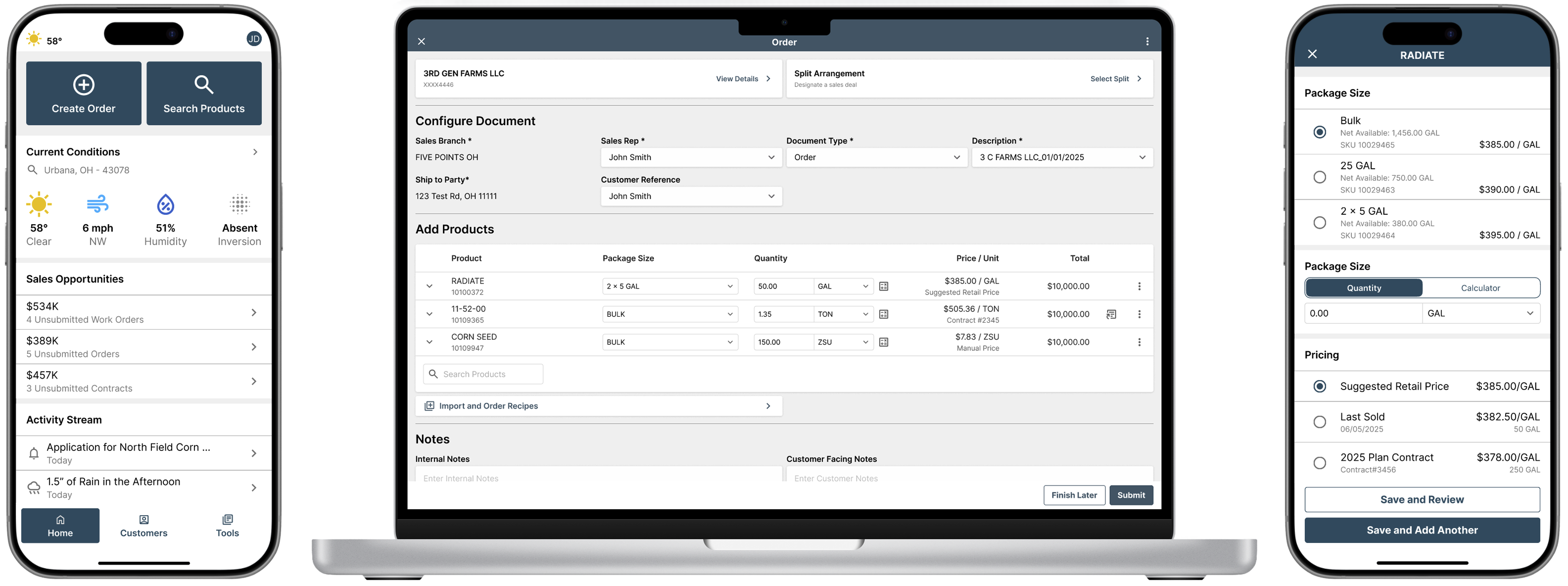Screen dimensions: 1568x586
Task: Switch to Quantity segment
Action: pos(1364,288)
